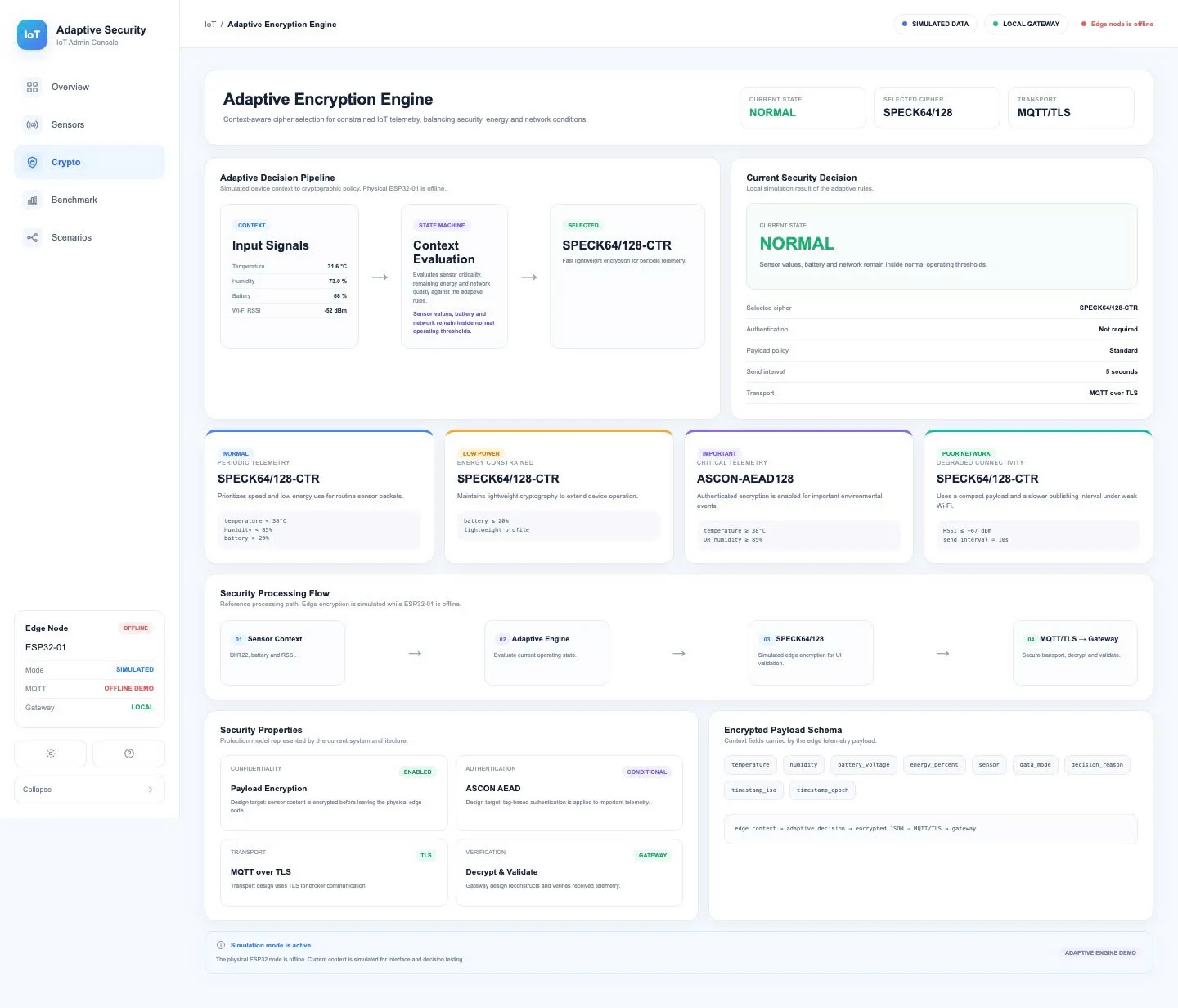Click the Wi-Fi RSSI '-52 dBm' value
Viewport: 1178px width, 1008px height.
335,311
